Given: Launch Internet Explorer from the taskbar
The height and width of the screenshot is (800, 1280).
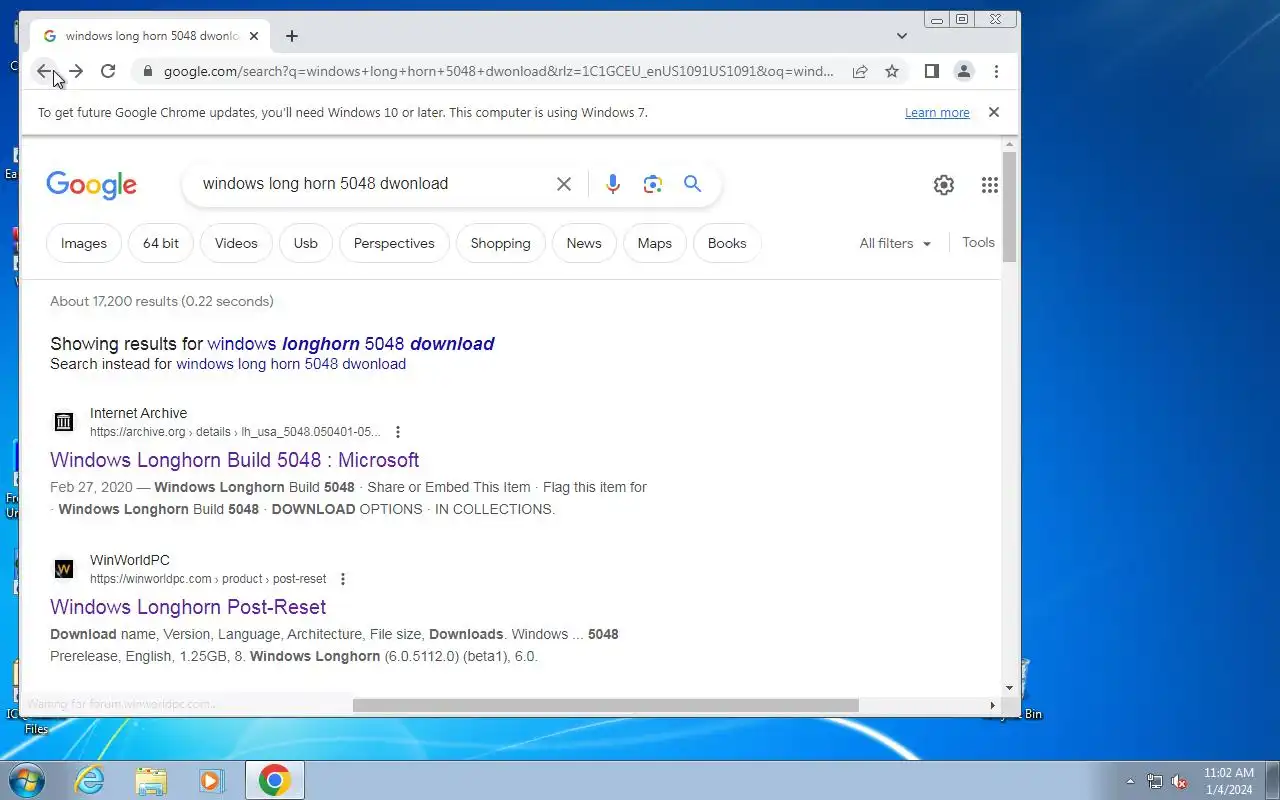Looking at the screenshot, I should coord(90,780).
